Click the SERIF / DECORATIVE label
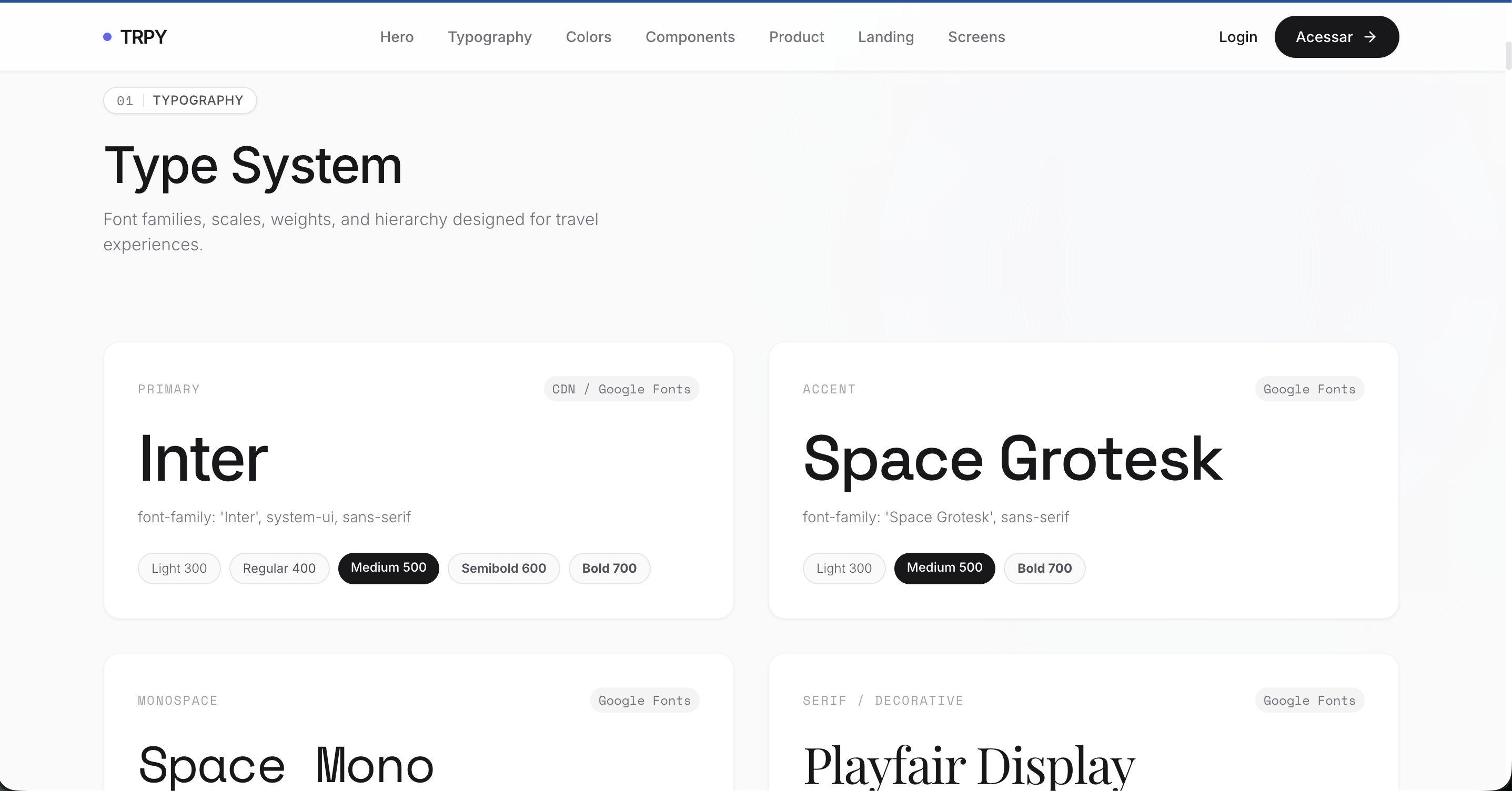This screenshot has width=1512, height=791. (x=883, y=700)
